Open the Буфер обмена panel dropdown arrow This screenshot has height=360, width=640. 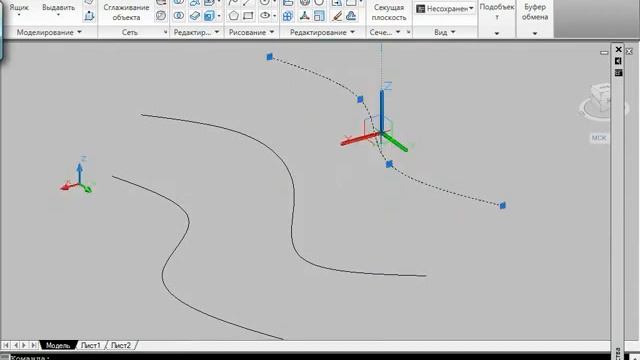click(535, 33)
